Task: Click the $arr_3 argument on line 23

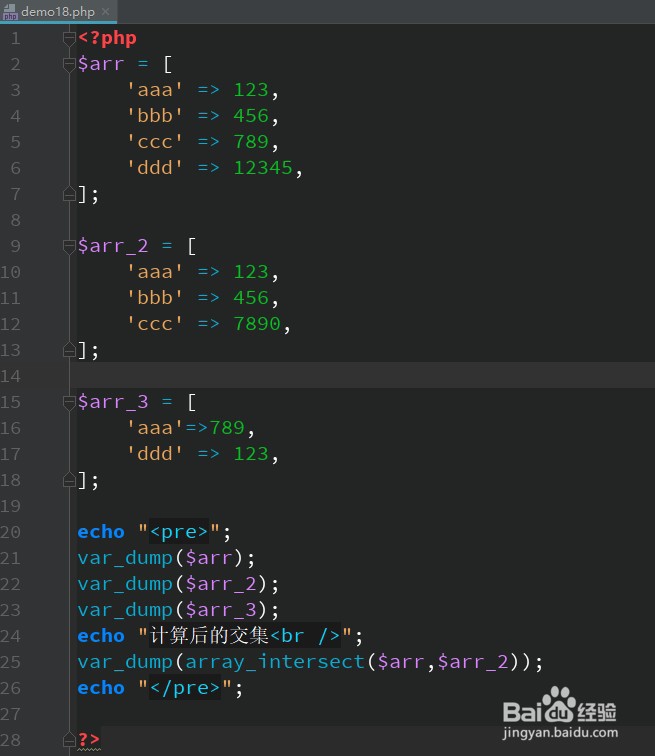Action: tap(221, 611)
